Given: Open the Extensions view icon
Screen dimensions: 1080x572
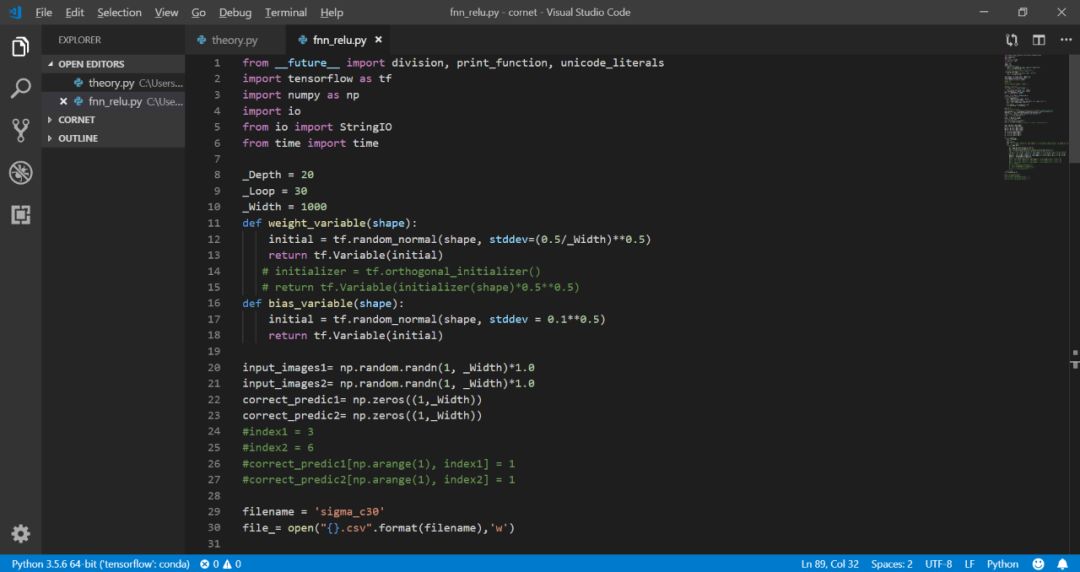Looking at the screenshot, I should coord(21,215).
